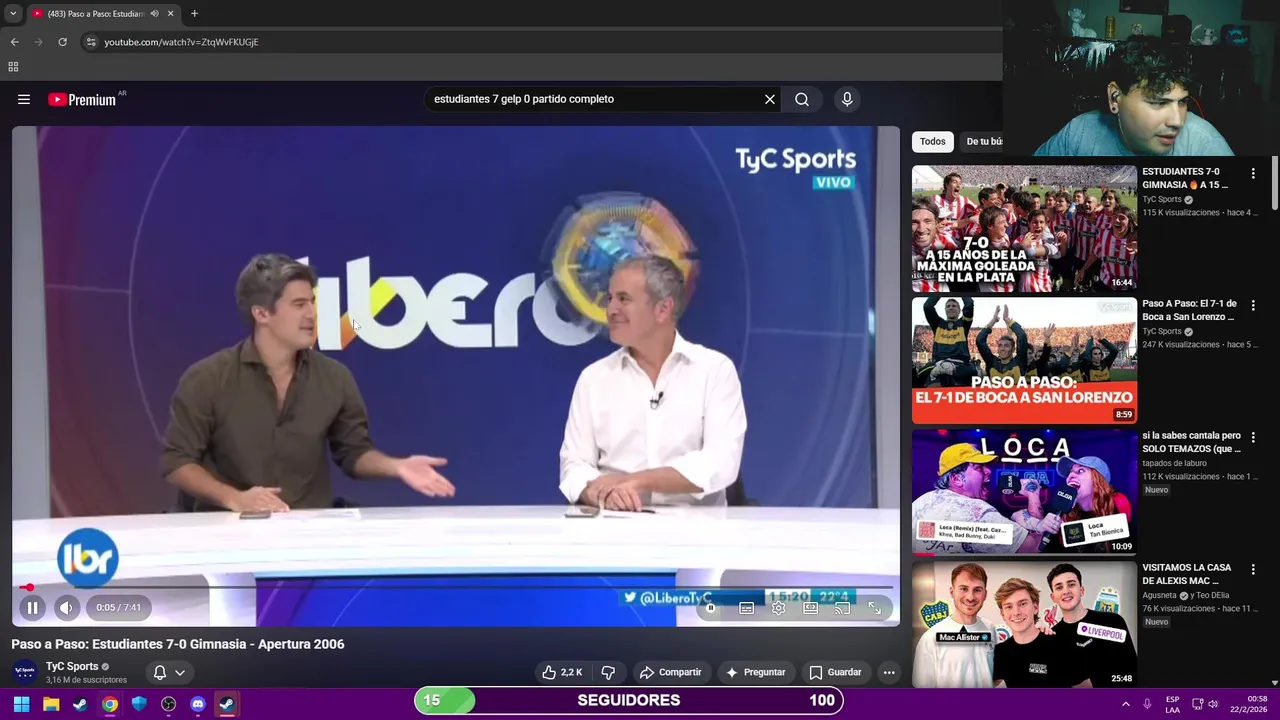The height and width of the screenshot is (720, 1280).
Task: Start voice search with the microphone
Action: point(847,99)
